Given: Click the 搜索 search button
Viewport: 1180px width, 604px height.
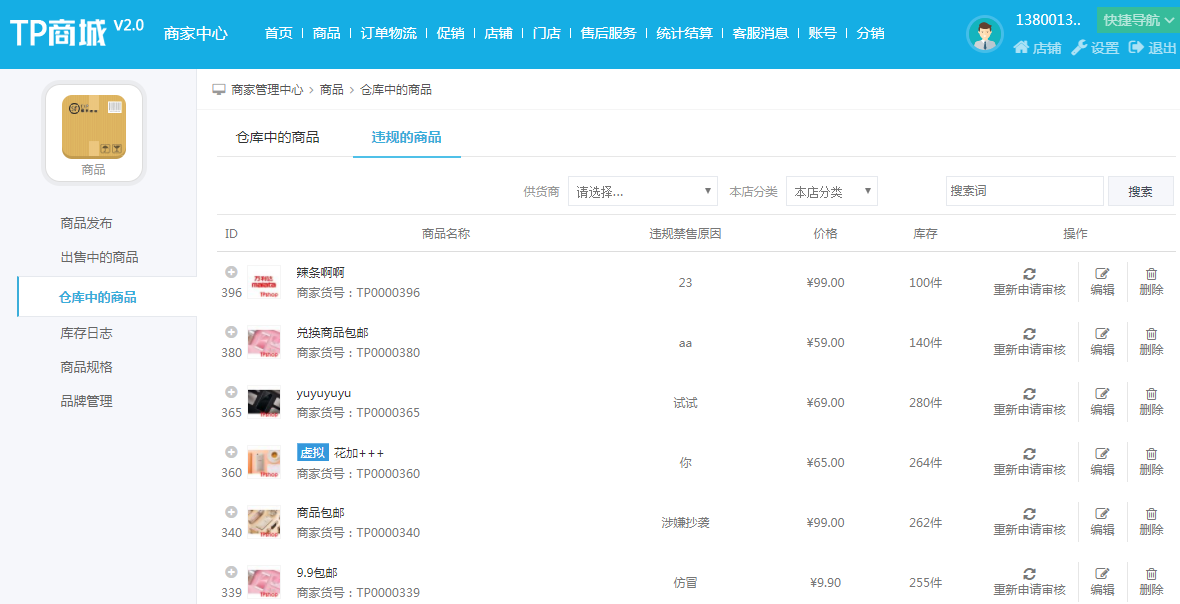Looking at the screenshot, I should coord(1140,191).
